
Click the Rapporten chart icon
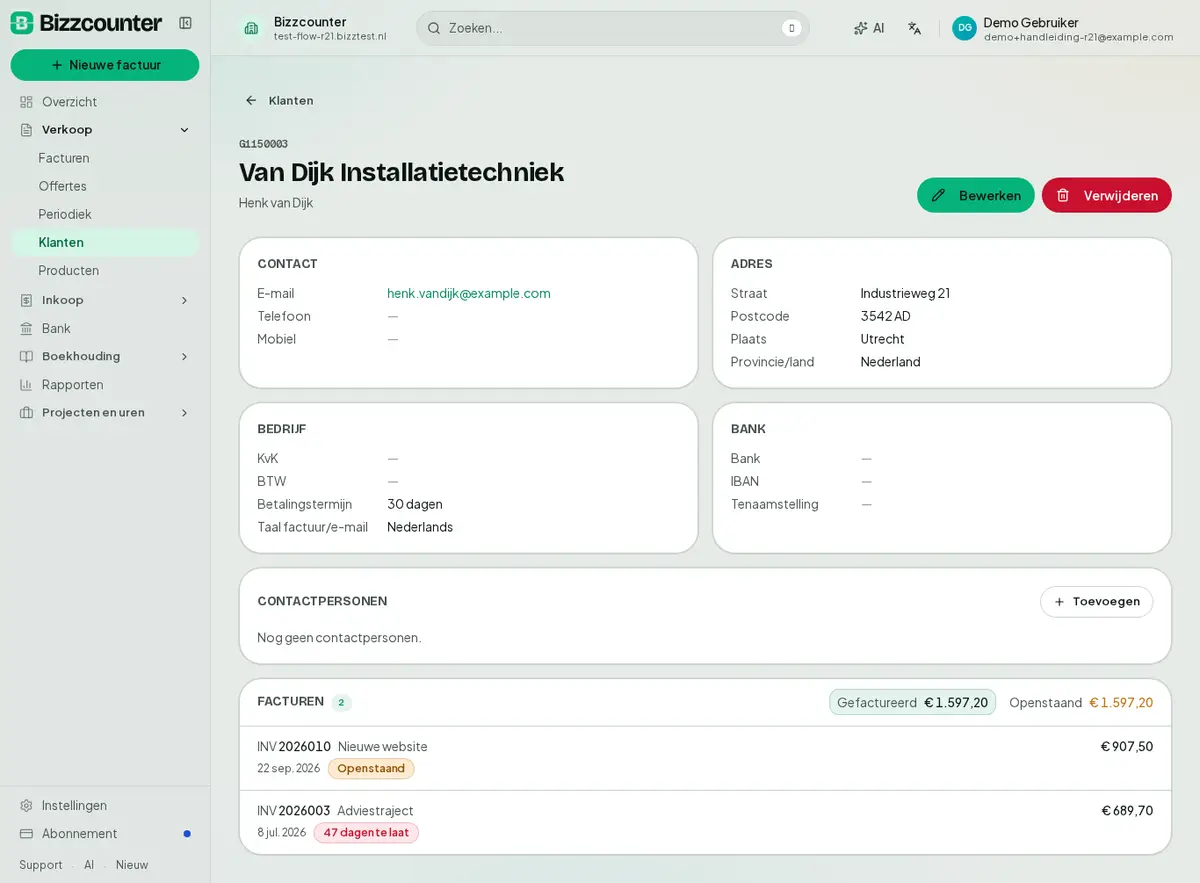pos(26,384)
